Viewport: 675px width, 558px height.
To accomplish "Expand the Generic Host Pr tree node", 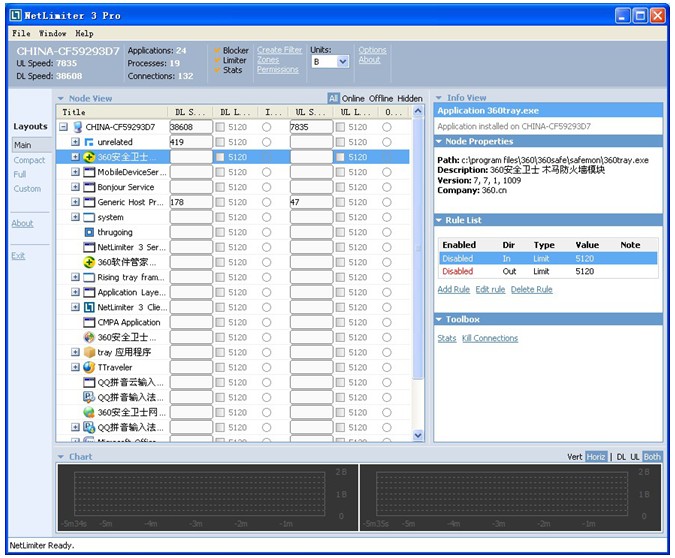I will (75, 202).
